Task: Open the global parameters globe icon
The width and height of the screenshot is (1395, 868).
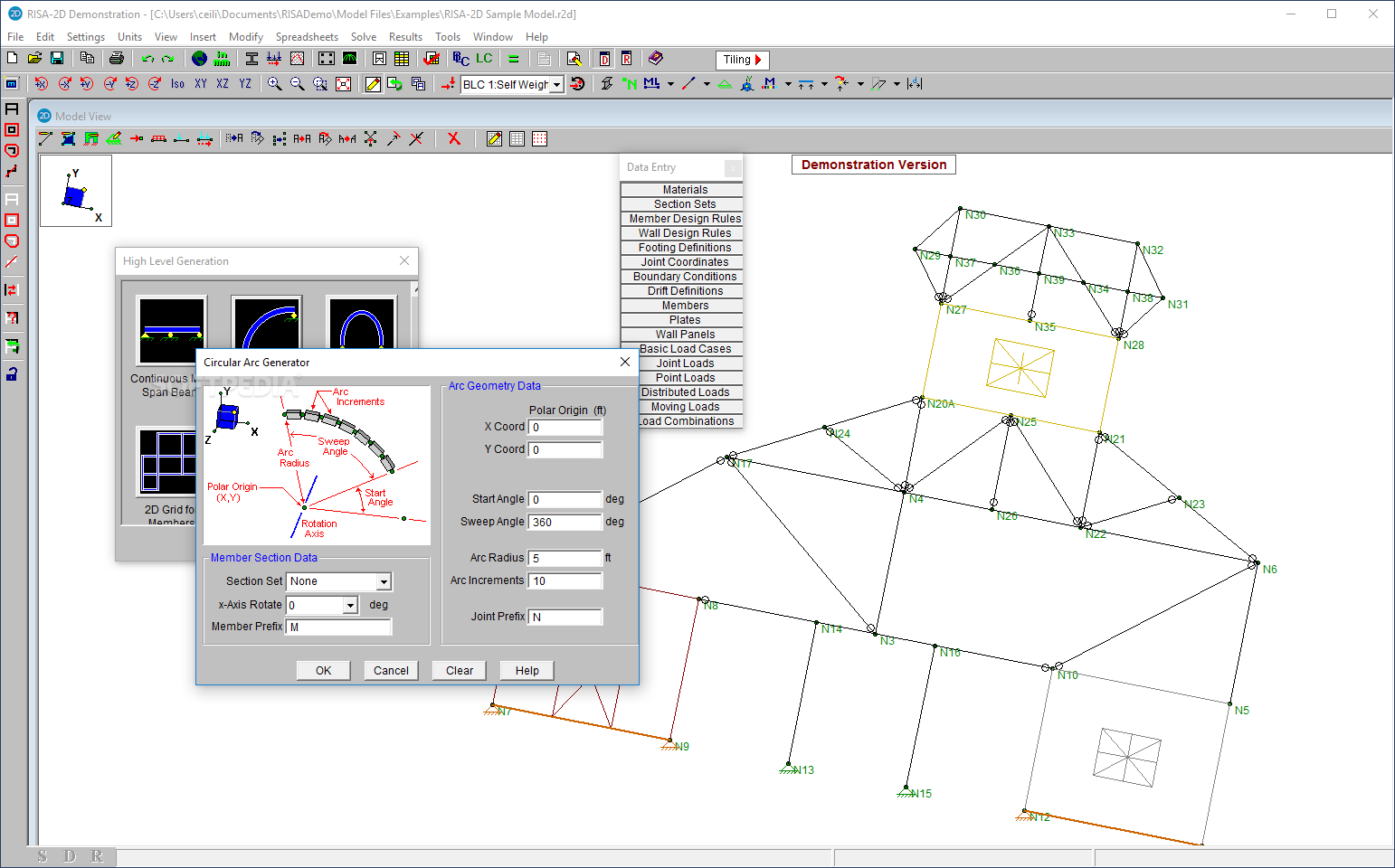Action: click(199, 58)
